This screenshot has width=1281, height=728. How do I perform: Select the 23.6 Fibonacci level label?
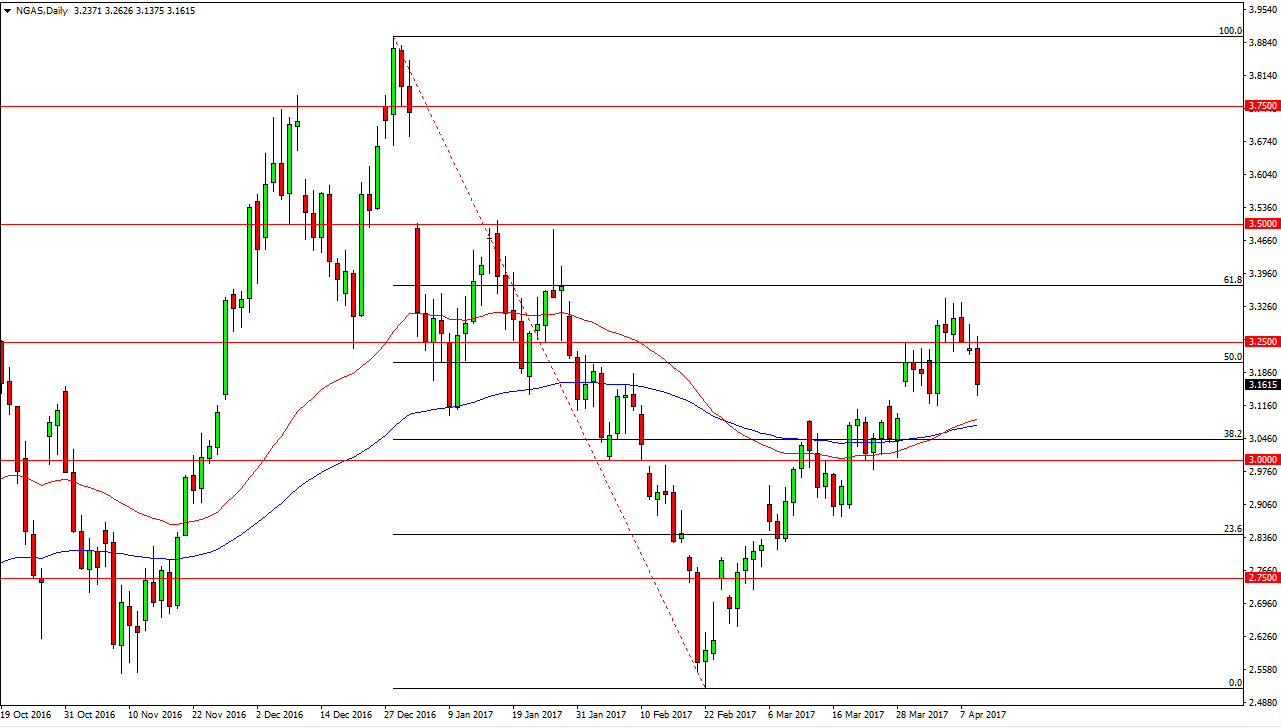1232,528
